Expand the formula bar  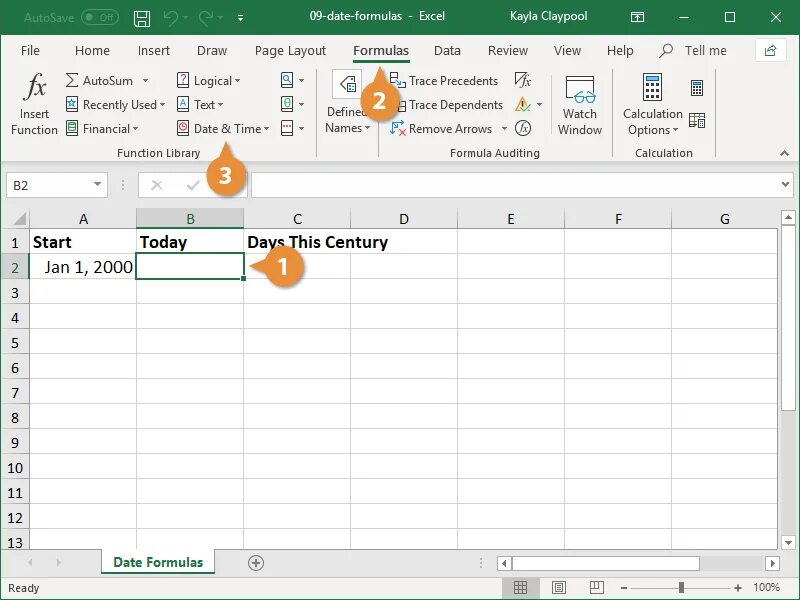tap(786, 185)
